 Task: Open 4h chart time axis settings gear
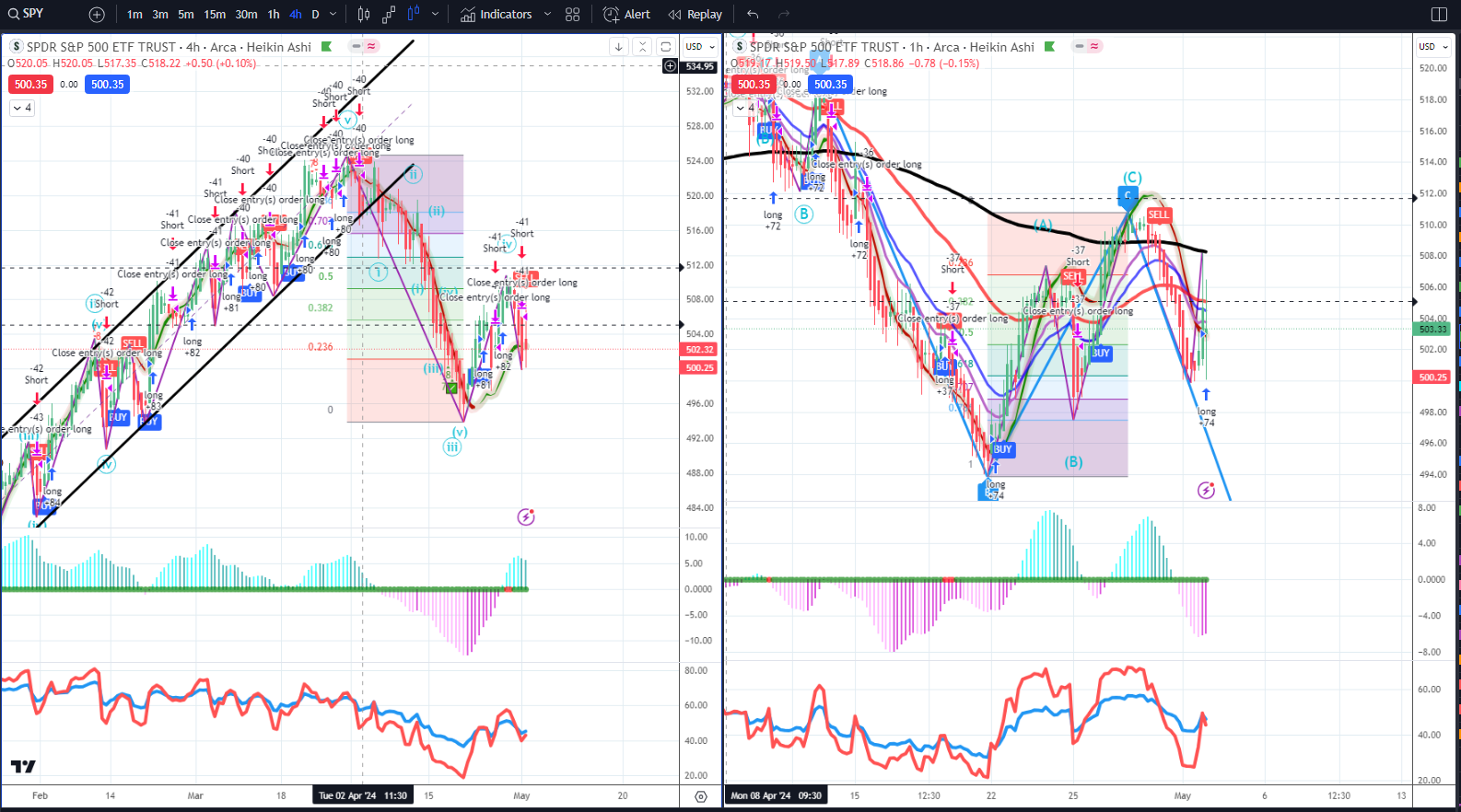pyautogui.click(x=701, y=796)
